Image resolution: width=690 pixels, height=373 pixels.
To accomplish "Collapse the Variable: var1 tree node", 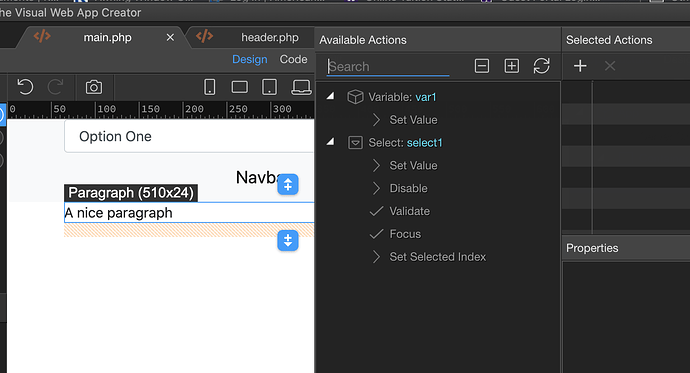I will 330,95.
